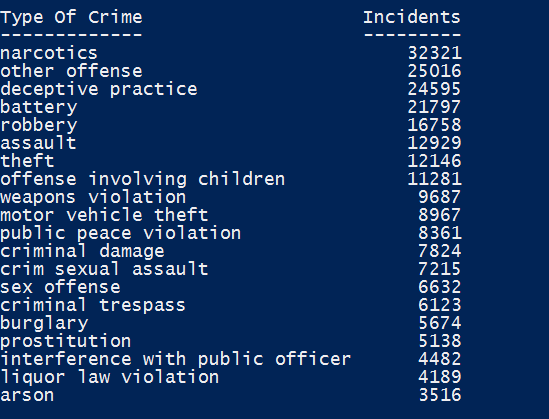Screen dimensions: 549x419
Task: Select the 'battery' crime type
Action: pos(39,107)
